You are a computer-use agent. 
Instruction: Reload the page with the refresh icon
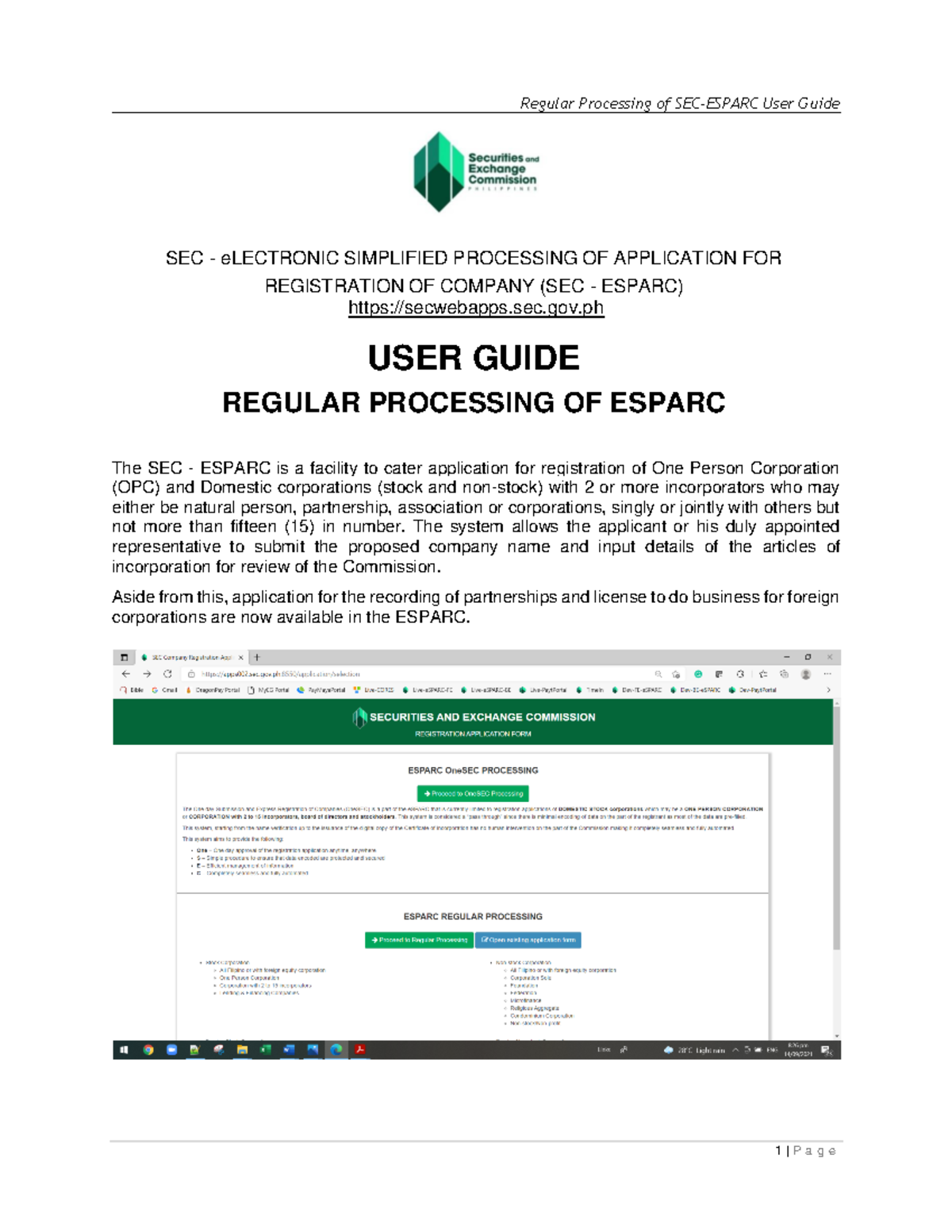[x=167, y=674]
